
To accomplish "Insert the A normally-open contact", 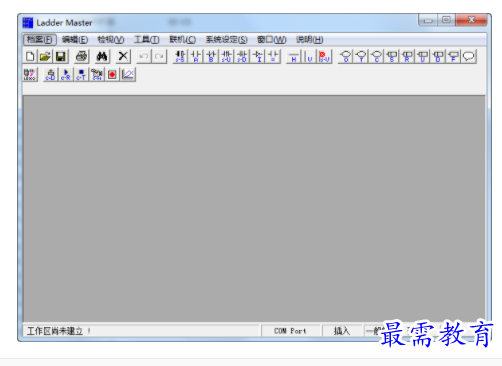I will click(x=196, y=56).
